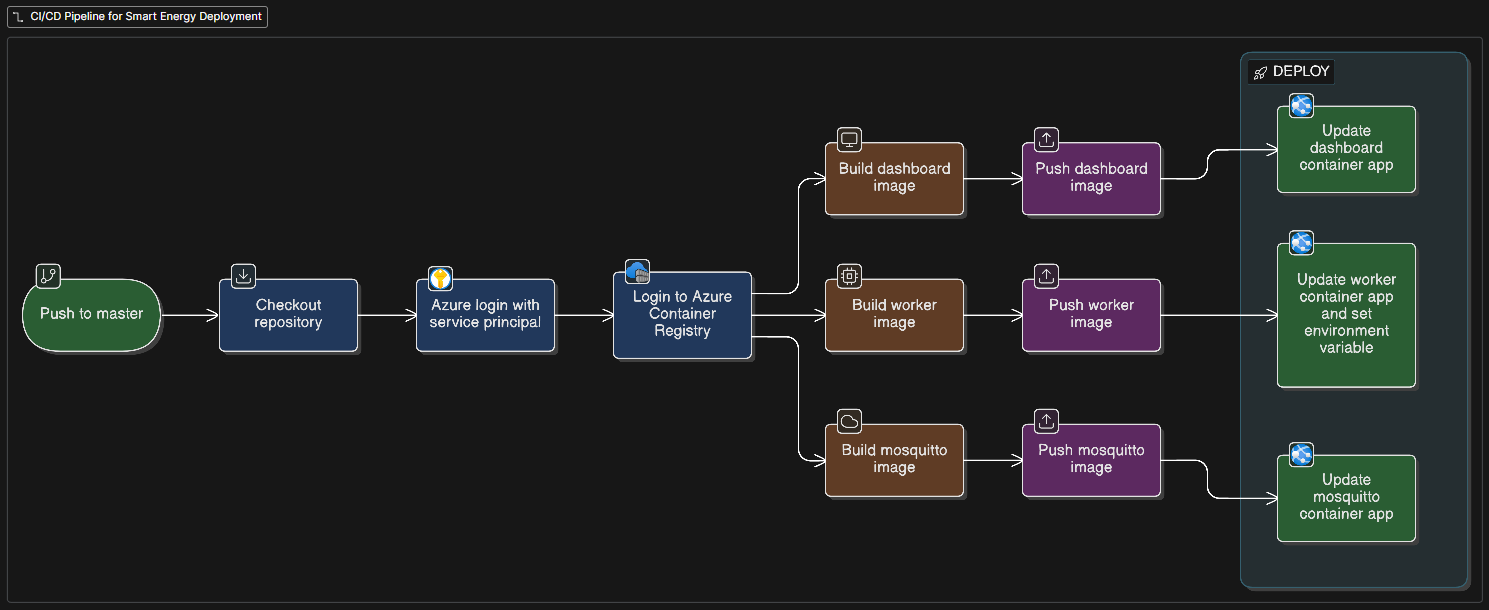Select the git branch icon on Push to master
1489x610 pixels.
47,276
